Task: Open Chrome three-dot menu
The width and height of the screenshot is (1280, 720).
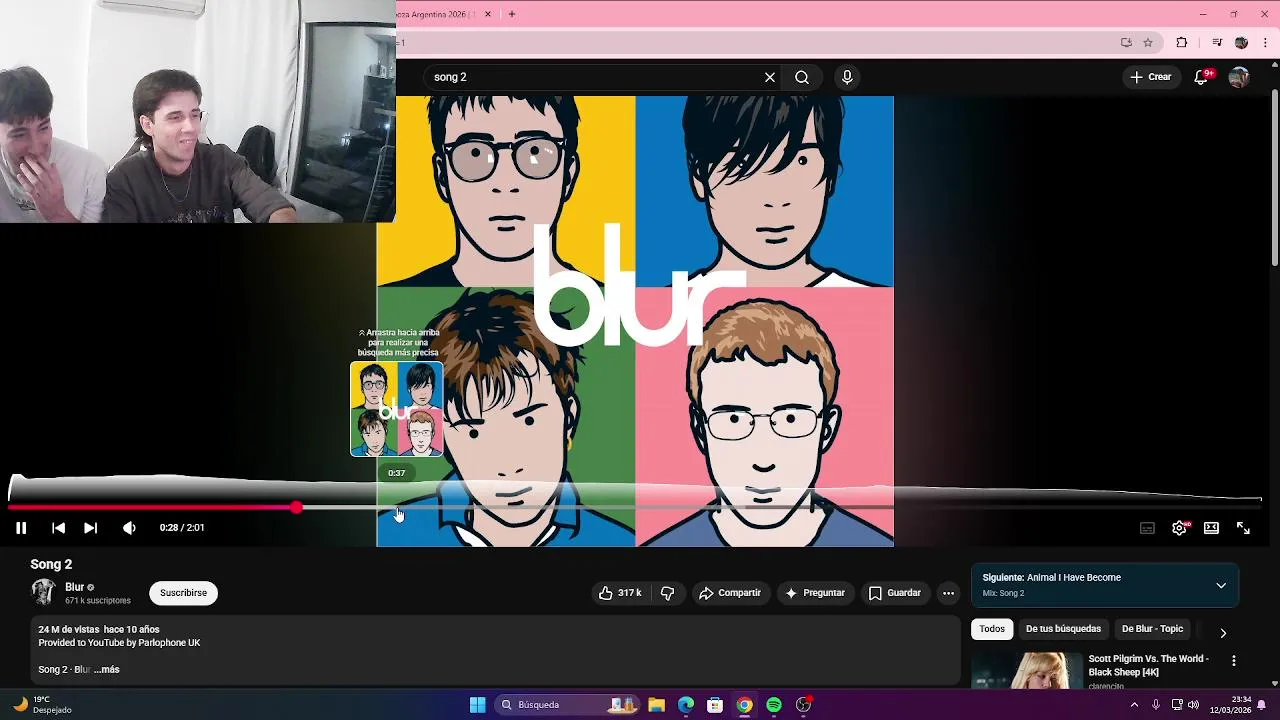Action: tap(1265, 42)
